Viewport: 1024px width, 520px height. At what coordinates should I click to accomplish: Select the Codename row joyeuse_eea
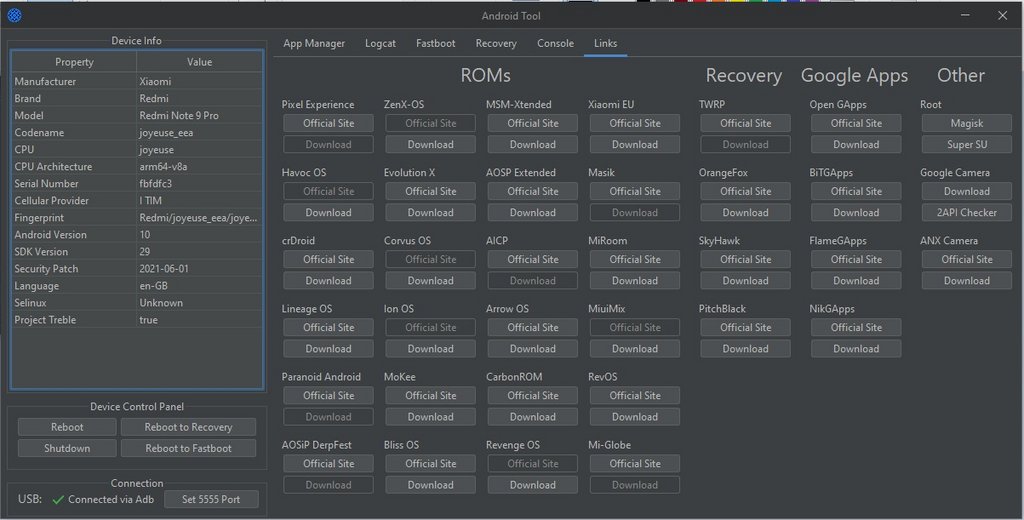137,133
